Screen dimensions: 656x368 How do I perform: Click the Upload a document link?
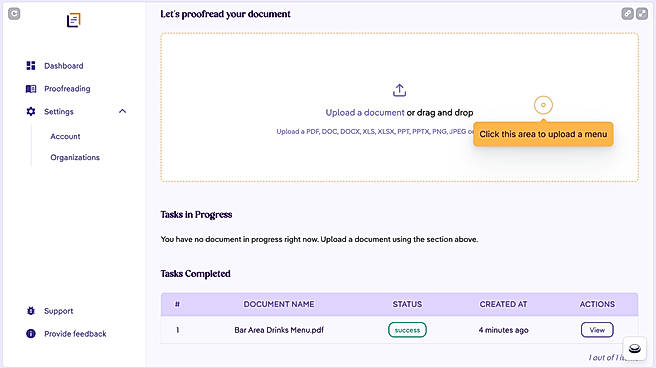coord(365,112)
